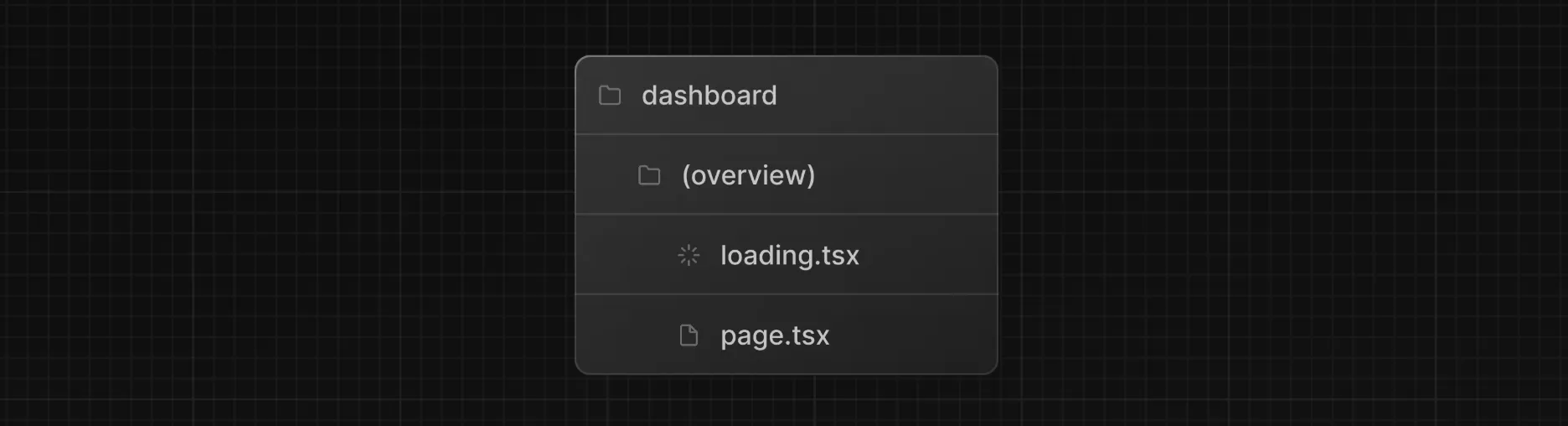Click the (overview) folder icon

[649, 175]
